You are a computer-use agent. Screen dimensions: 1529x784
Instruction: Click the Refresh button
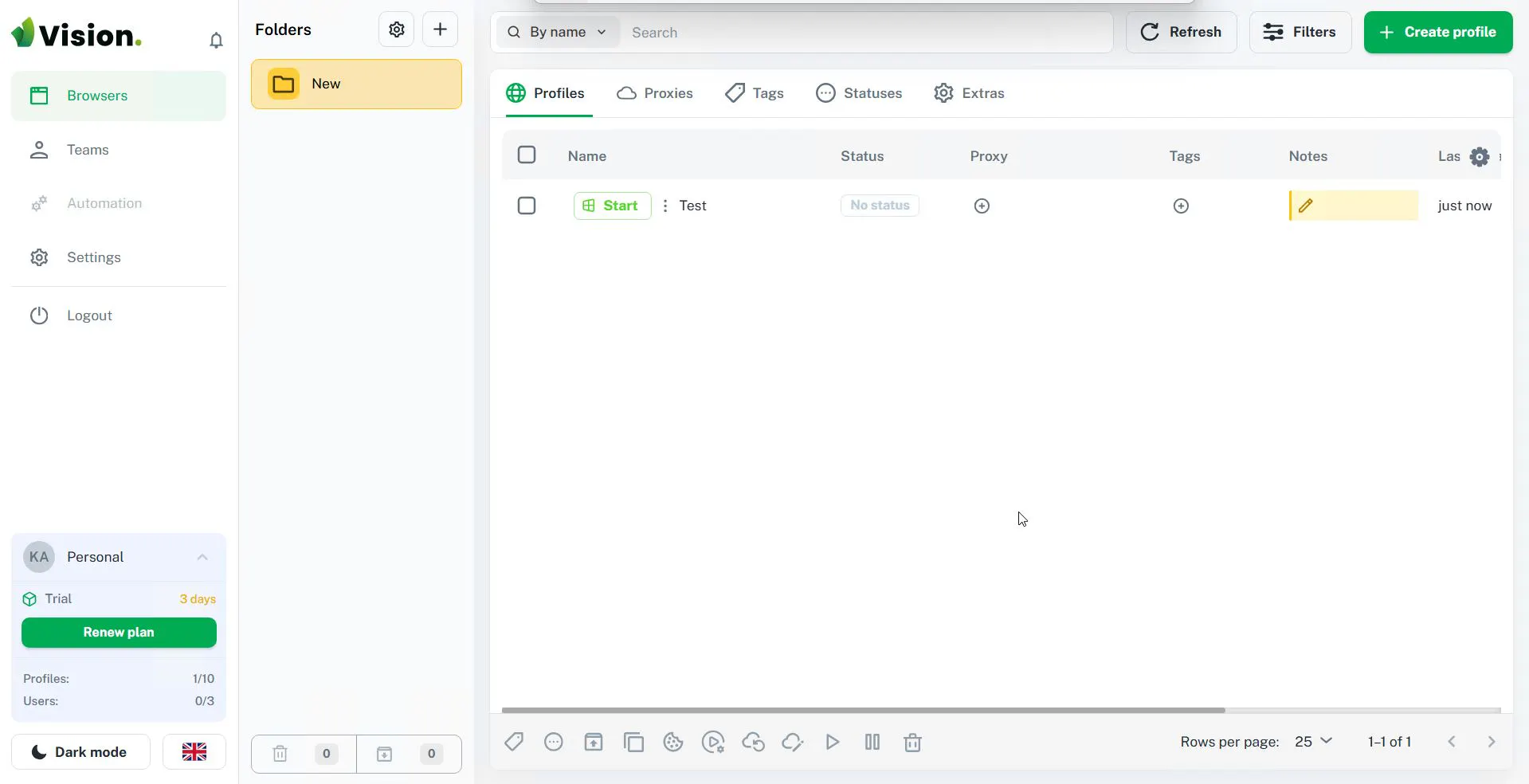1181,32
